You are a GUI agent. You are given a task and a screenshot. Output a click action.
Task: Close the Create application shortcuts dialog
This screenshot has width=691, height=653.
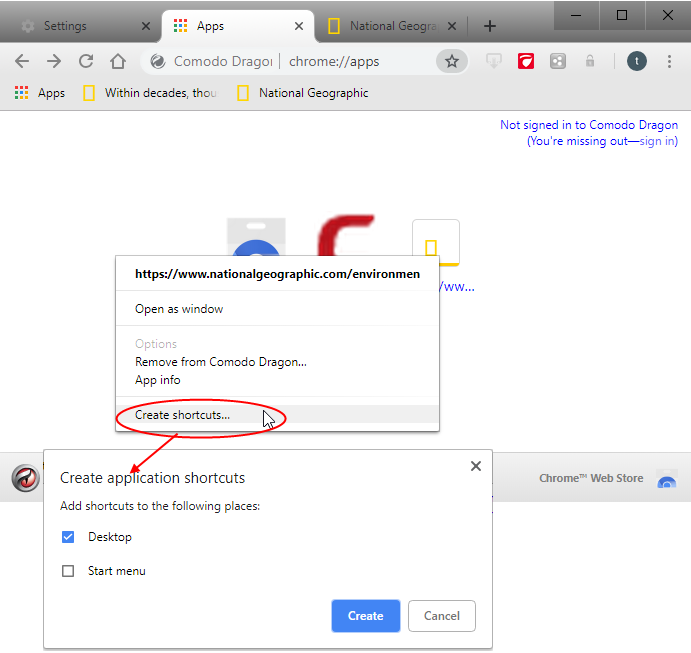click(x=476, y=466)
